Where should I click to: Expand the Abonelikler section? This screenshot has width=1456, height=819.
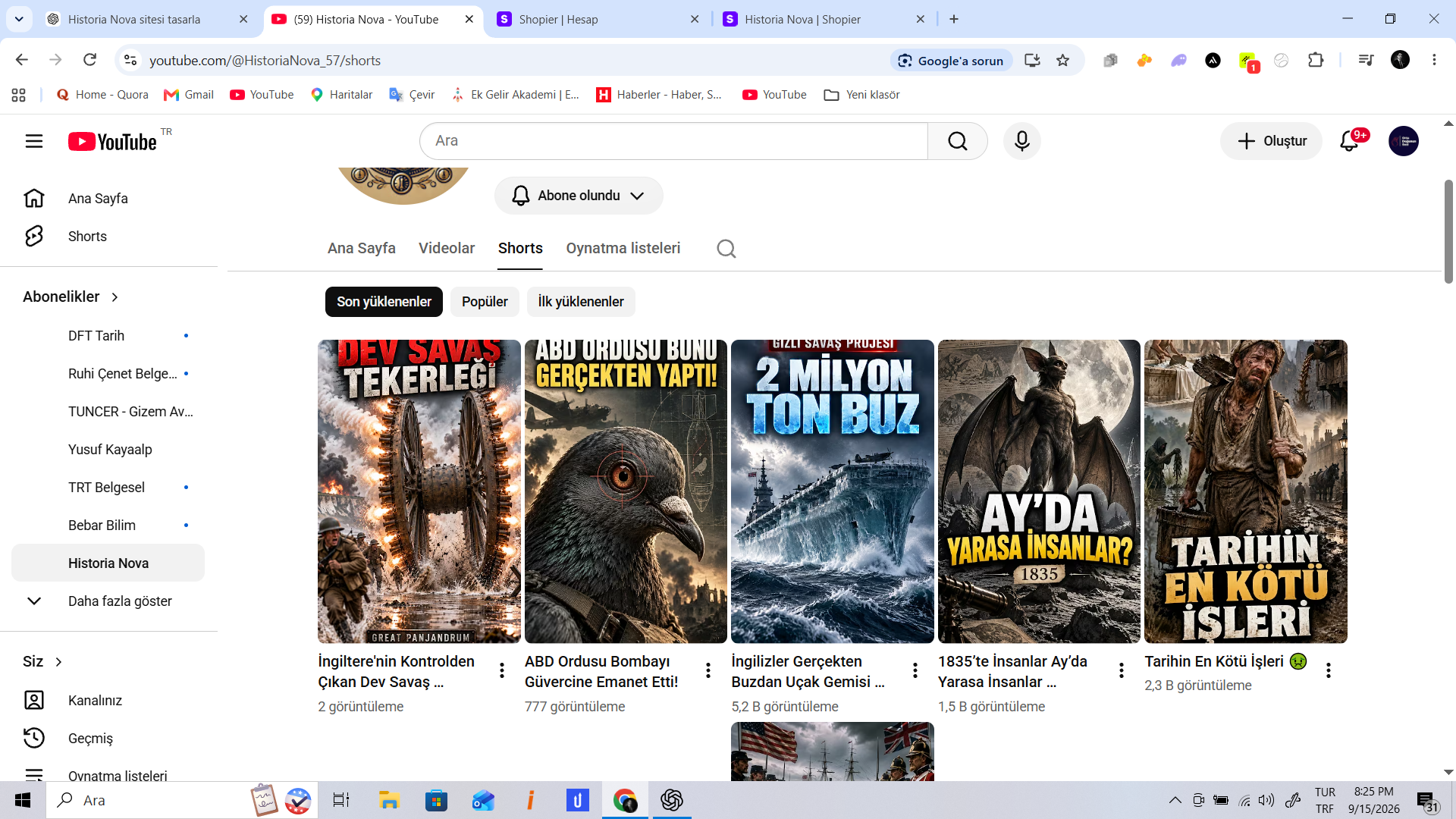71,297
